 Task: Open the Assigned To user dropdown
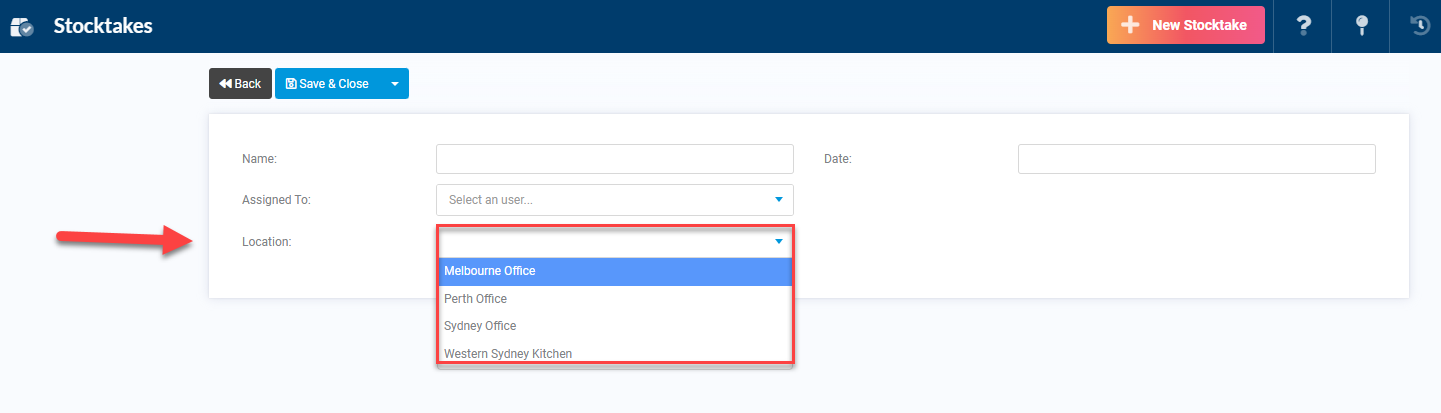[614, 200]
